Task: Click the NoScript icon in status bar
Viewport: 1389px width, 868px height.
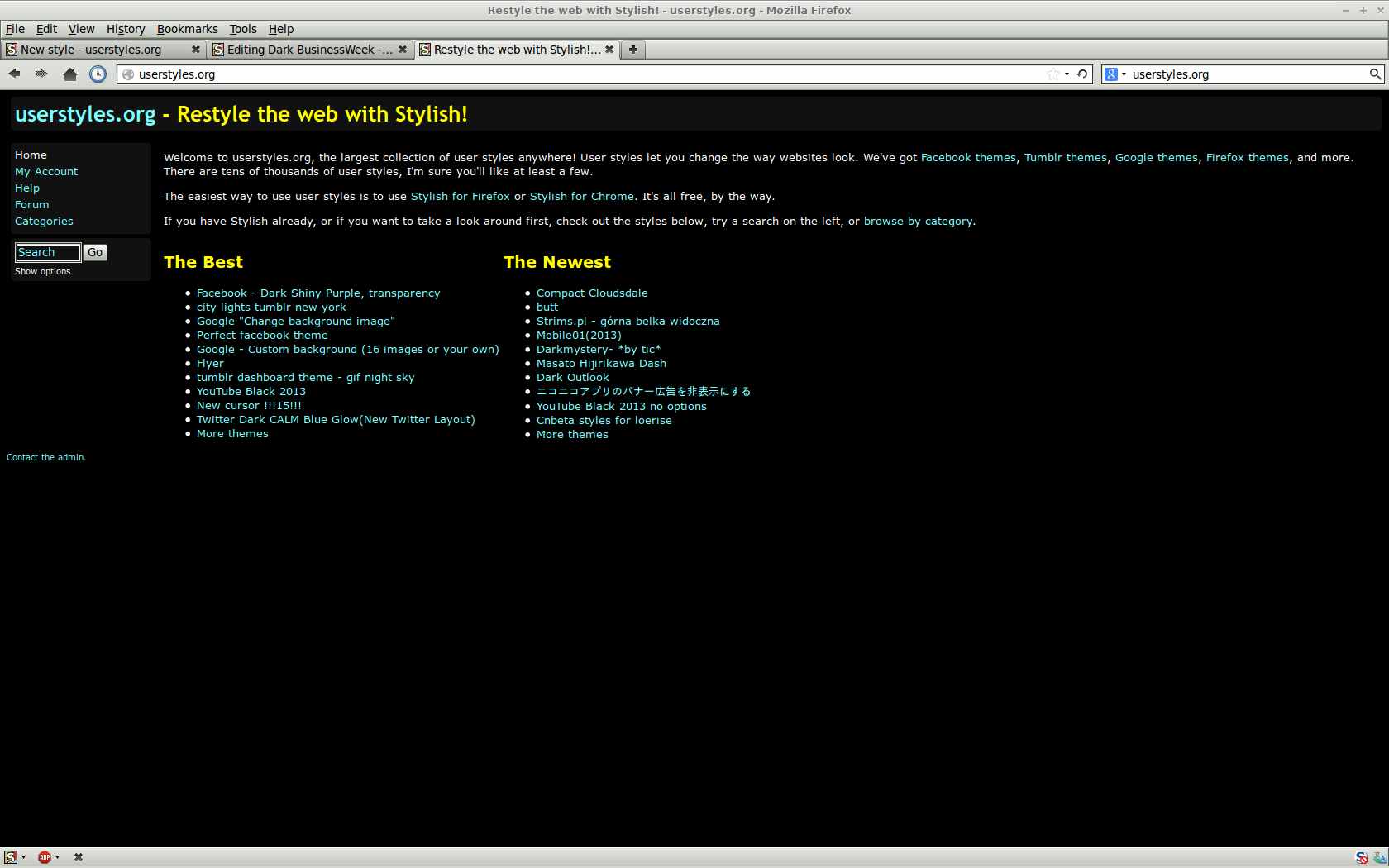Action: [1362, 858]
